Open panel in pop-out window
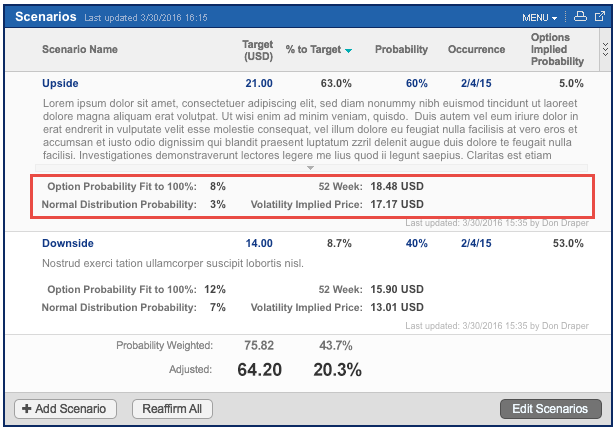The height and width of the screenshot is (429, 614). click(x=598, y=17)
